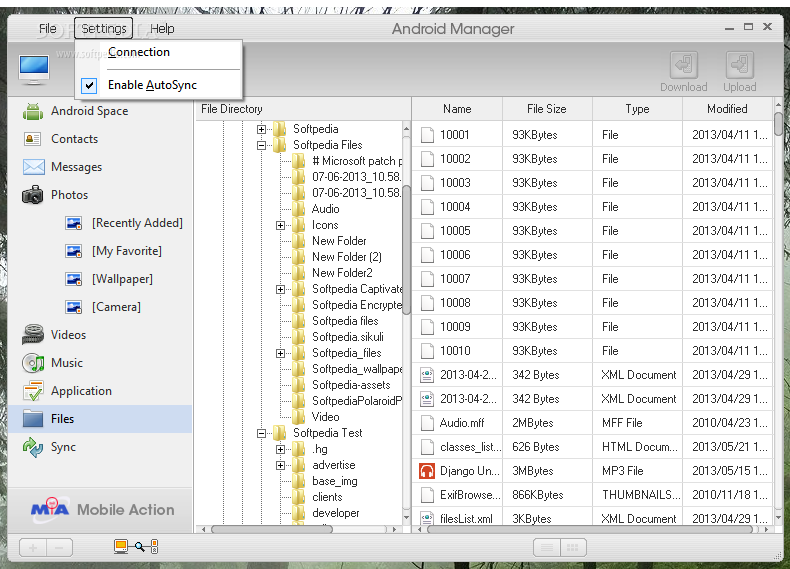Select the Photos camera icon
Viewport: 790px width, 569px height.
pyautogui.click(x=33, y=195)
